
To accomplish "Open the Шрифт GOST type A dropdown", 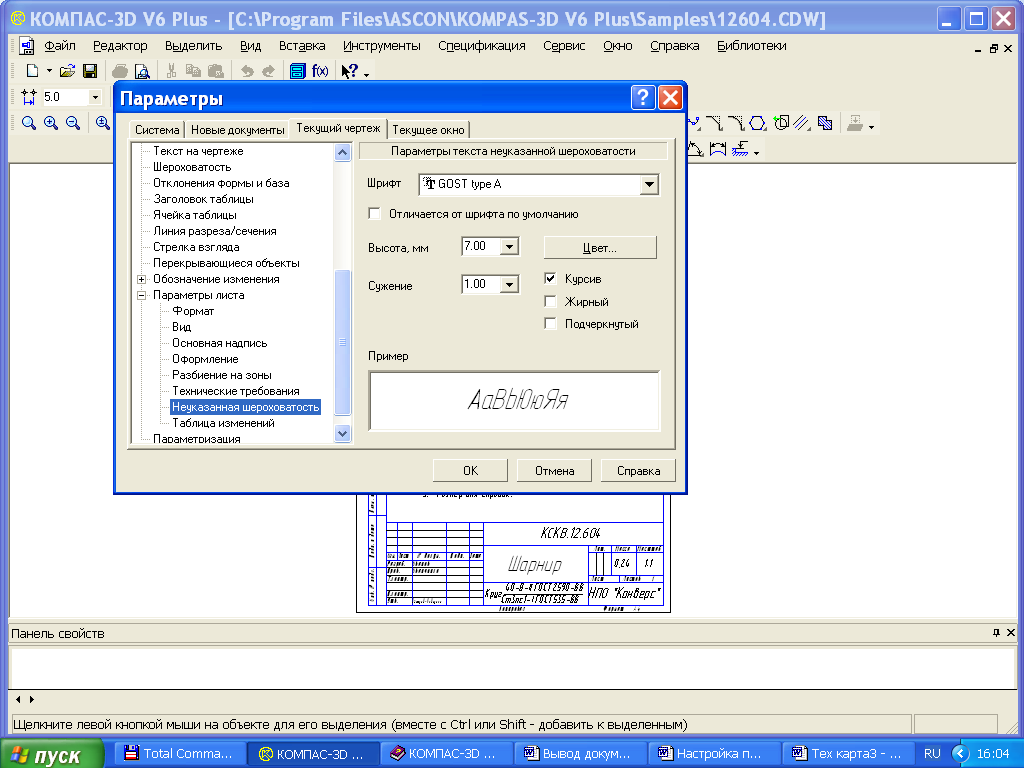I will pyautogui.click(x=648, y=184).
